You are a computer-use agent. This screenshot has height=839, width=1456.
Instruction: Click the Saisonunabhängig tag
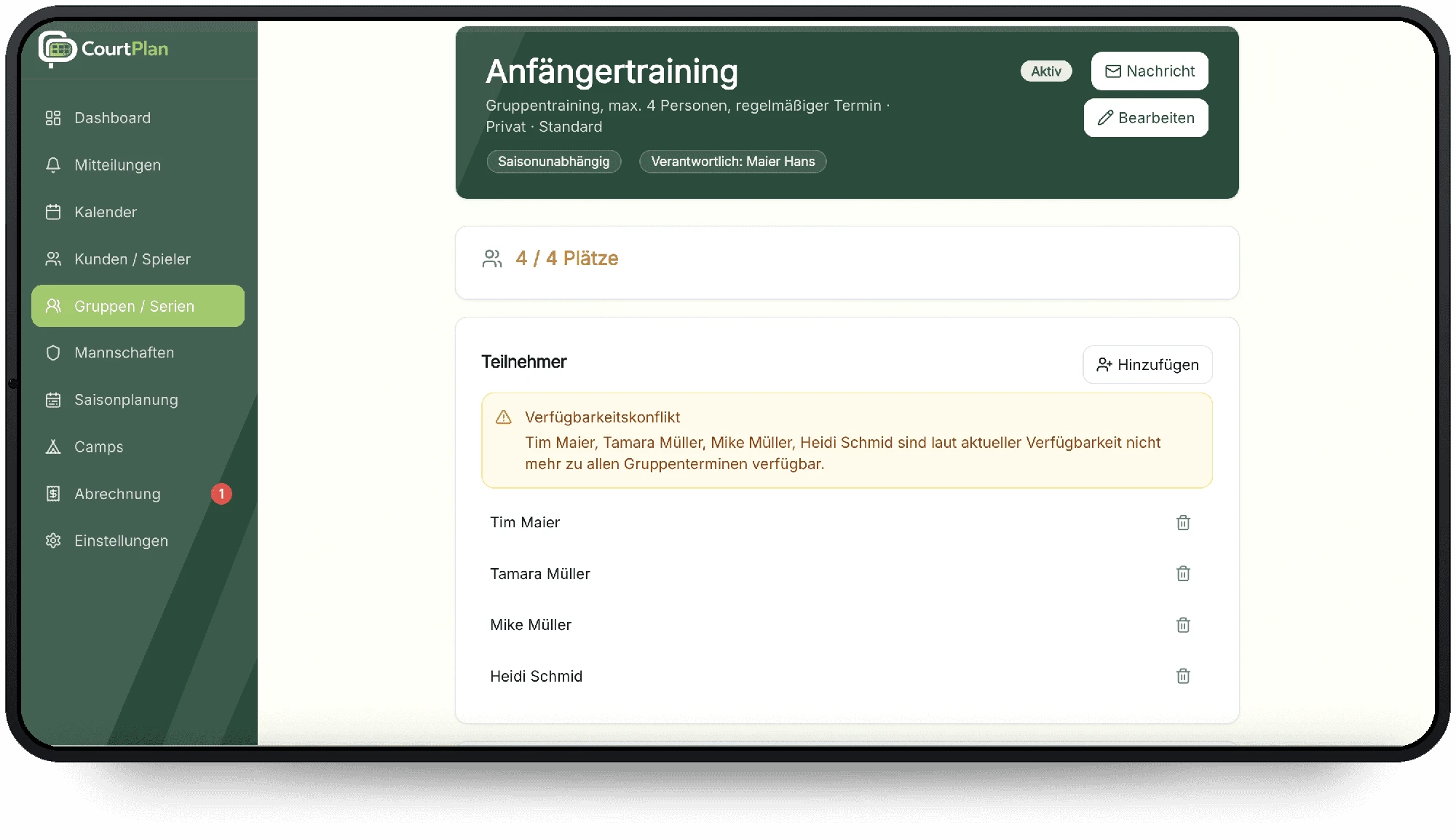[x=554, y=162]
